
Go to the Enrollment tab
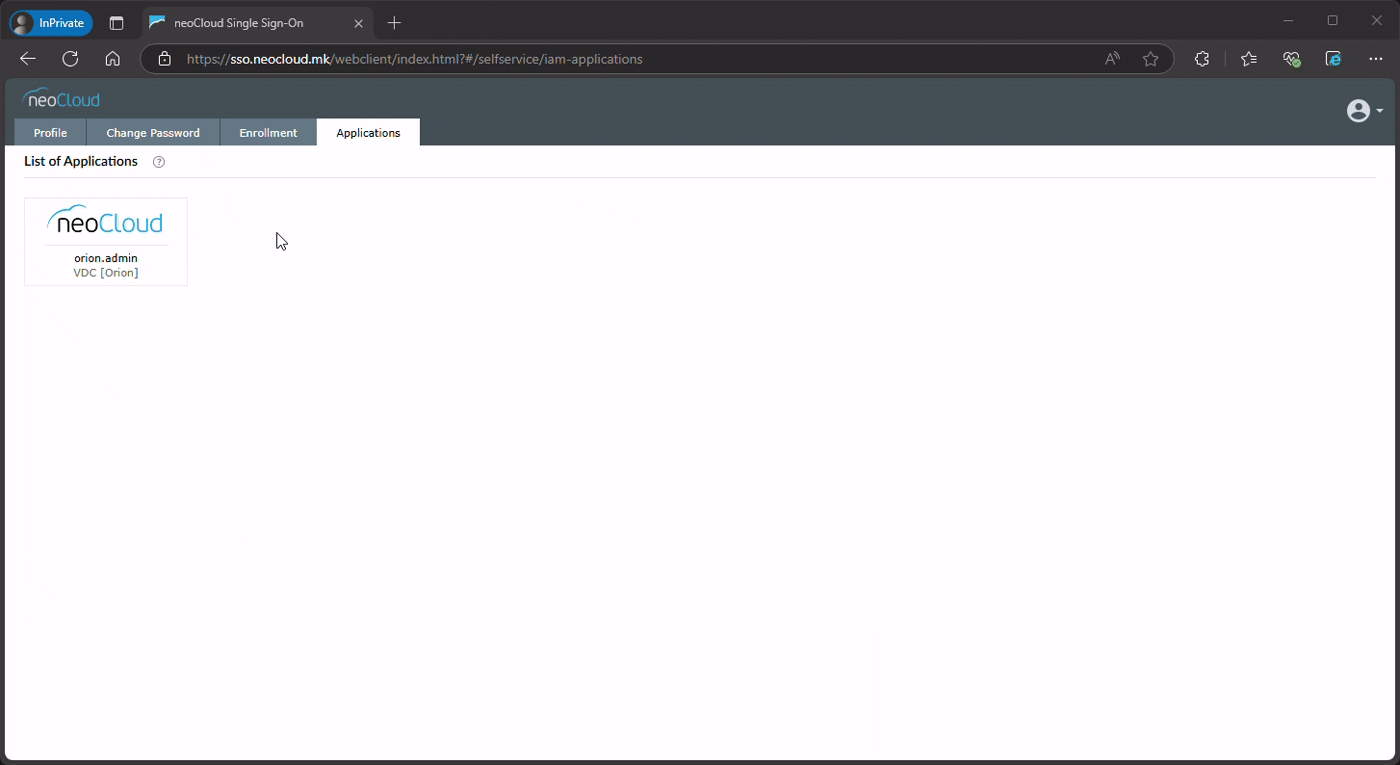[x=268, y=133]
